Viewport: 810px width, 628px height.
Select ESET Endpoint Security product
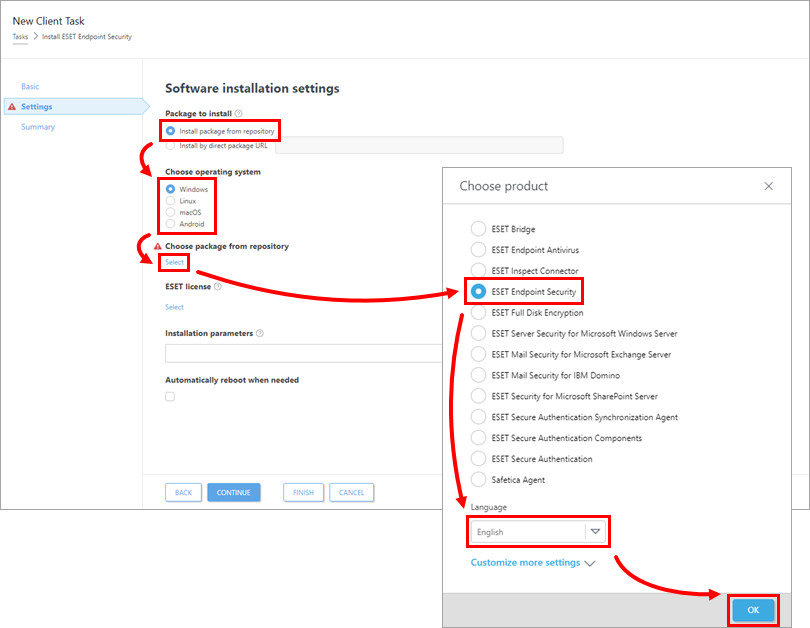[x=478, y=291]
